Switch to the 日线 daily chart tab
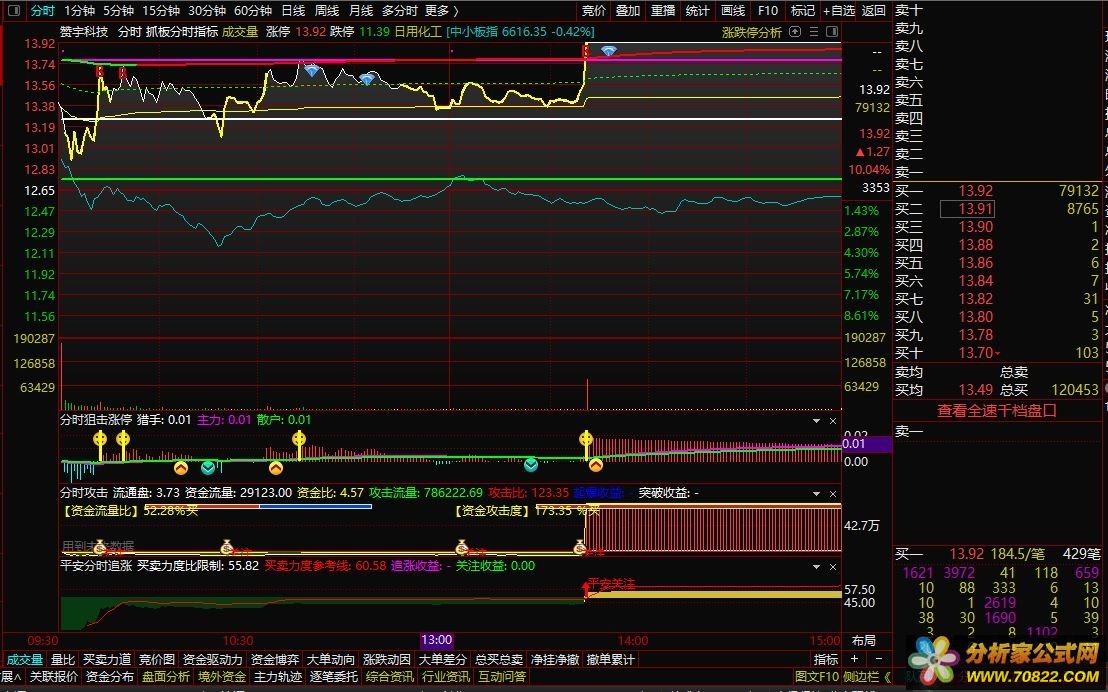This screenshot has height=692, width=1108. [x=293, y=10]
